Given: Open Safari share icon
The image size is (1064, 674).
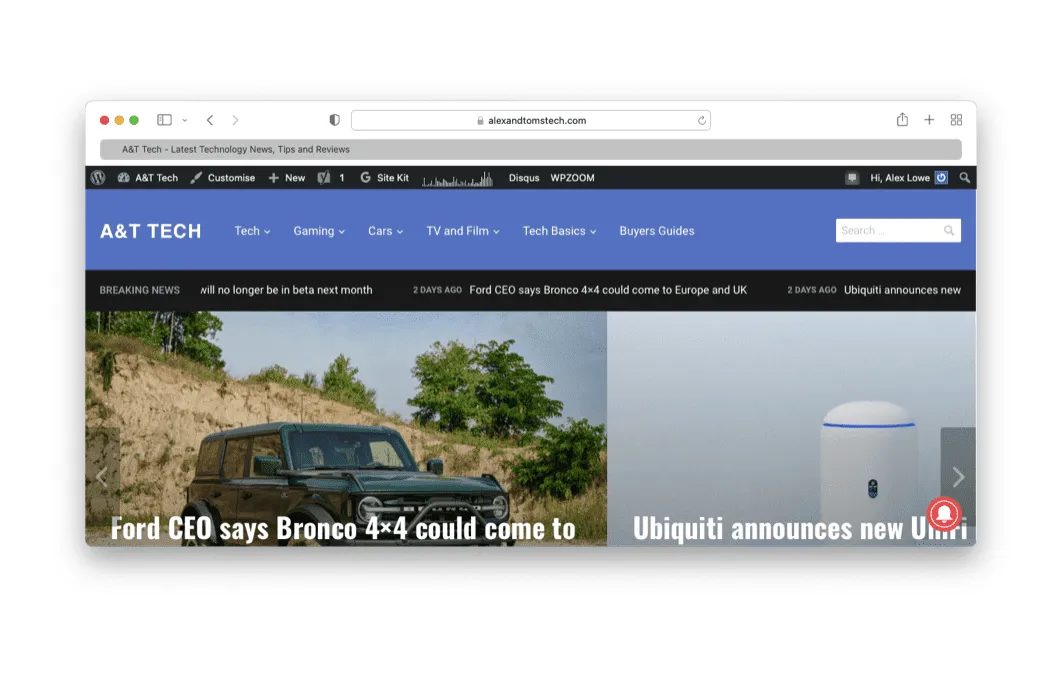Looking at the screenshot, I should point(902,119).
